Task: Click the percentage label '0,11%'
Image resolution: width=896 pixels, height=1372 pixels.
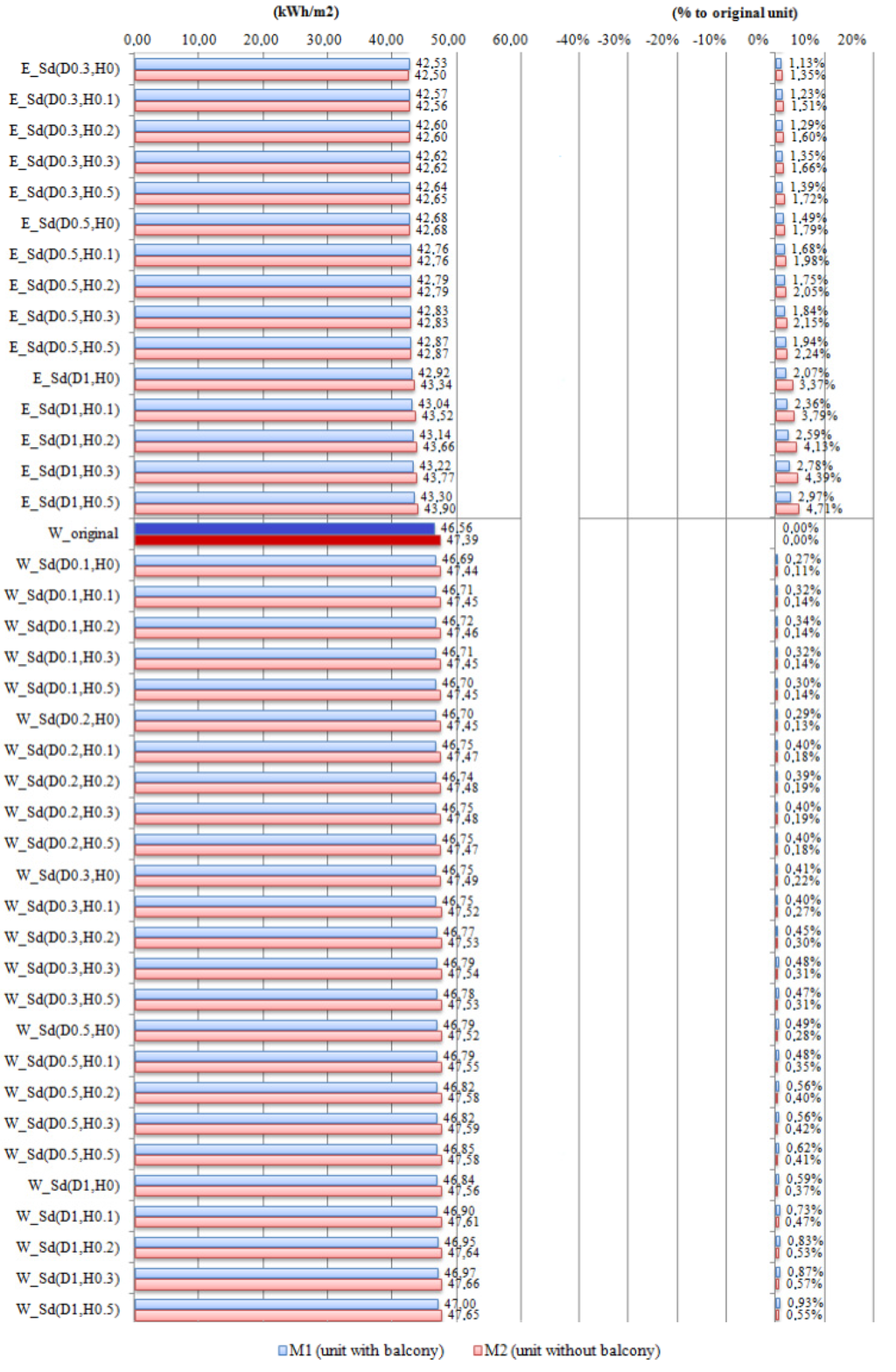Action: [x=801, y=570]
